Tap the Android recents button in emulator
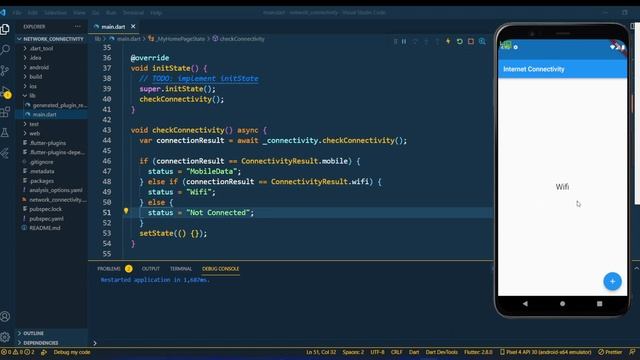640x360 pixels. point(600,304)
